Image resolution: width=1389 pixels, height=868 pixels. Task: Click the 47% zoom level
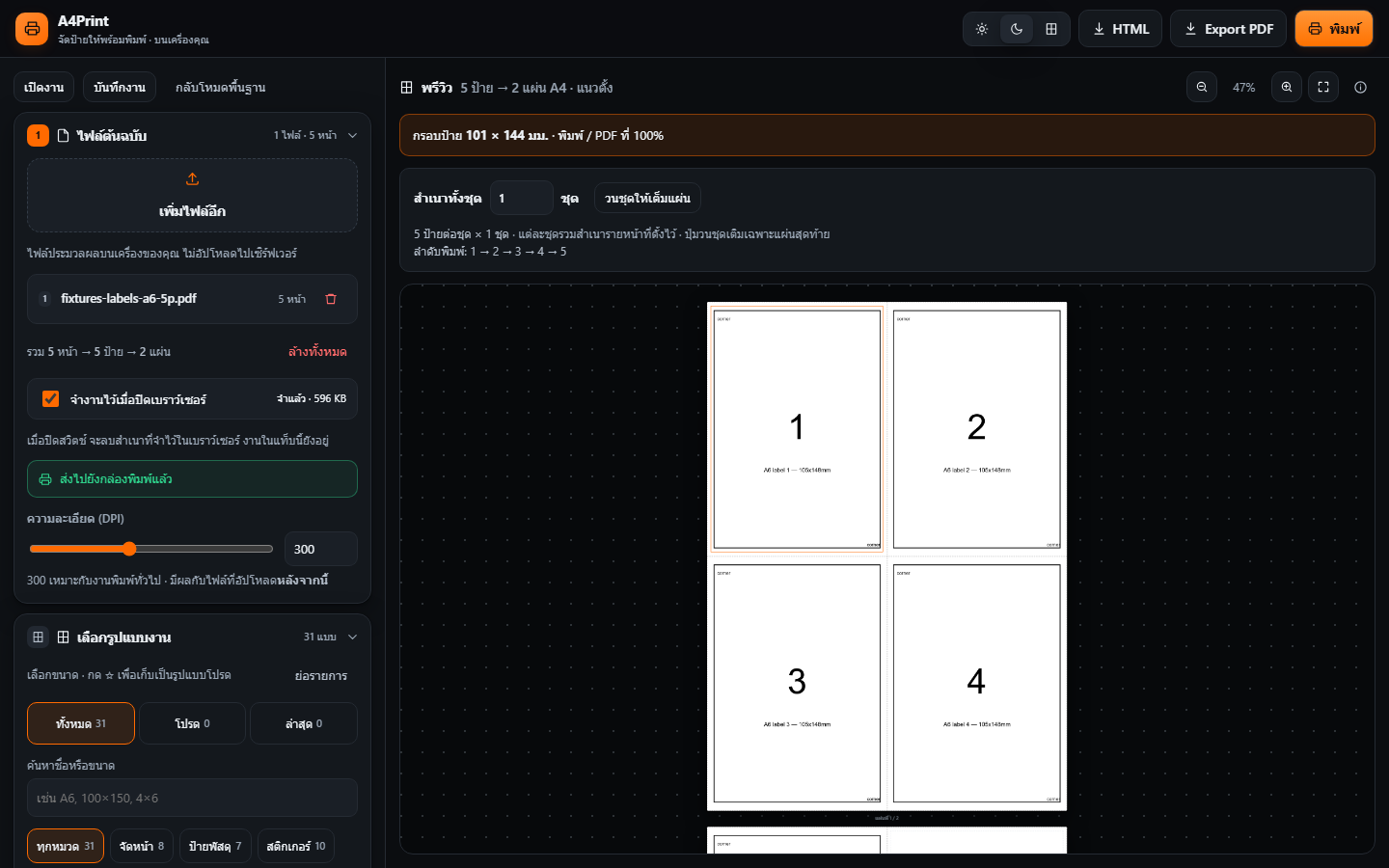coord(1244,87)
